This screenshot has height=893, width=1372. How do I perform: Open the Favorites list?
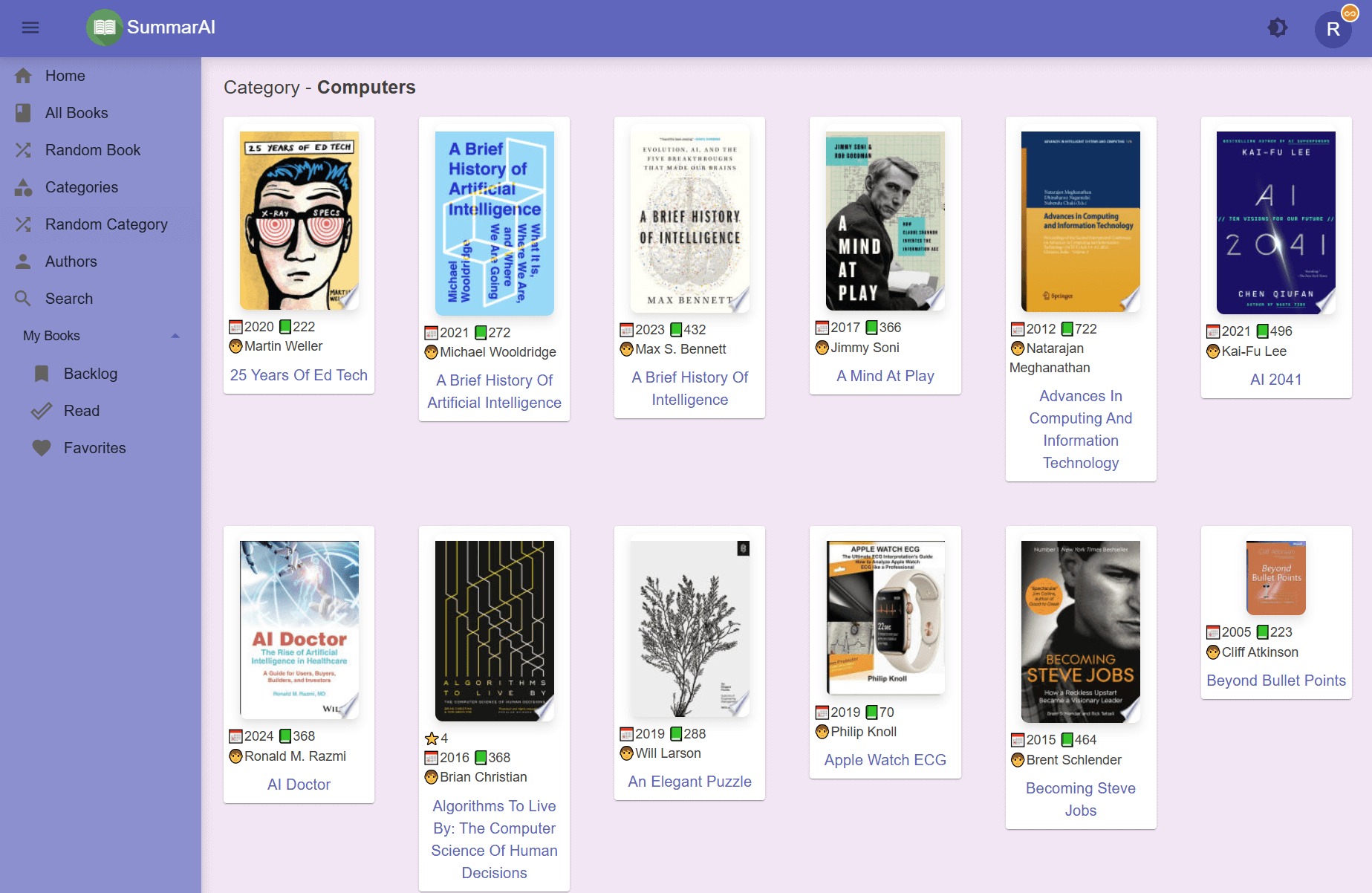click(x=100, y=448)
